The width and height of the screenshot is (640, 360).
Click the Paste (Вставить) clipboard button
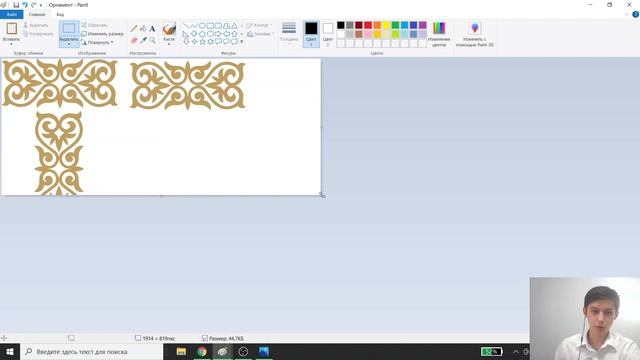(x=11, y=29)
